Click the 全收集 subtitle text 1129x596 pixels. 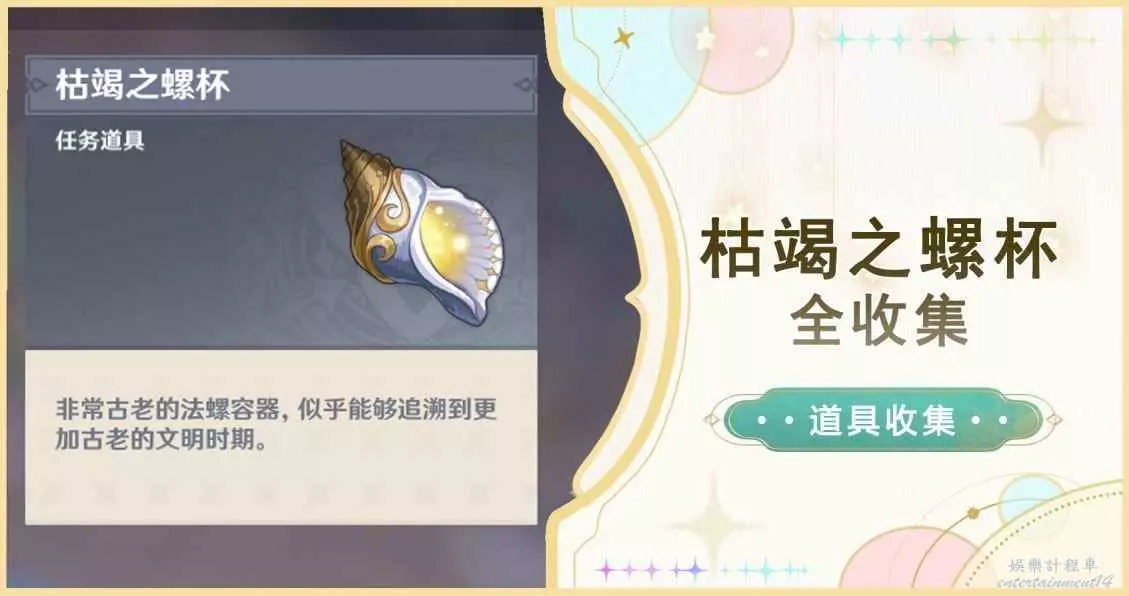[x=879, y=320]
